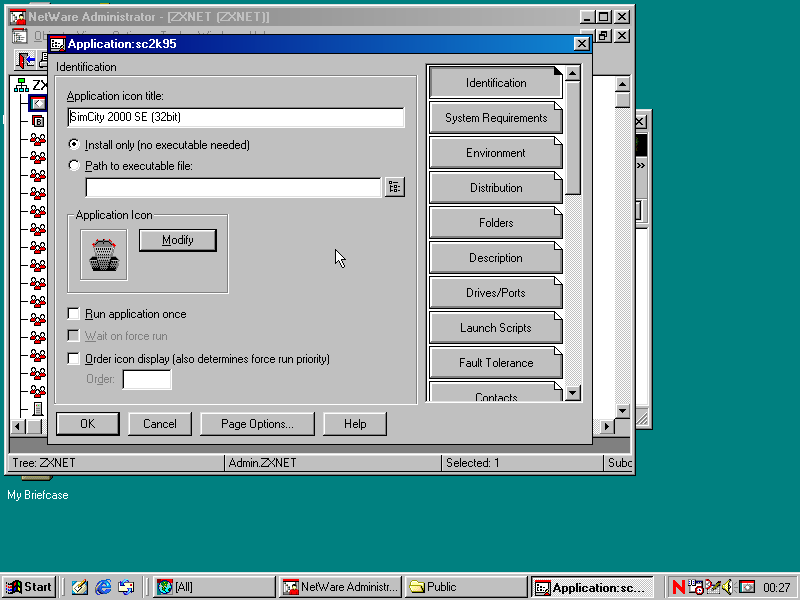Open the Description page
Viewport: 800px width, 600px height.
pyautogui.click(x=495, y=258)
